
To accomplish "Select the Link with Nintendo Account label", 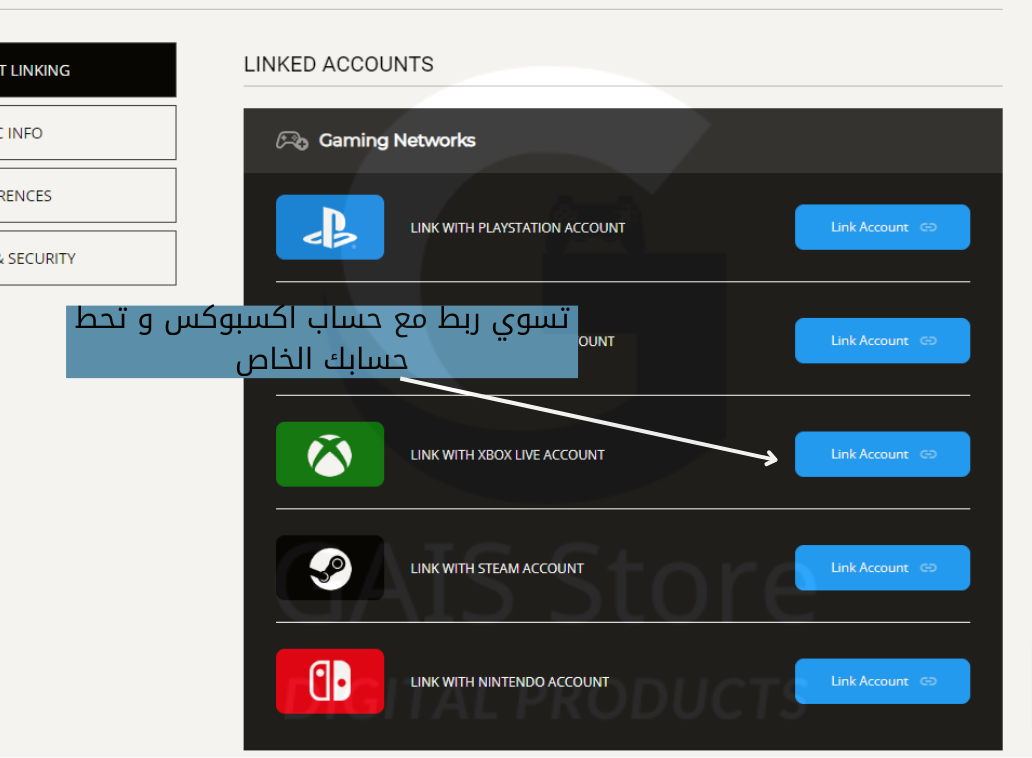I will (x=509, y=682).
